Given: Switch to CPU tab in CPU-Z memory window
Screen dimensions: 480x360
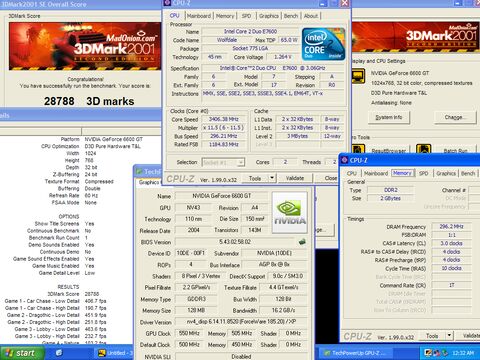Looking at the screenshot, I should [x=352, y=173].
